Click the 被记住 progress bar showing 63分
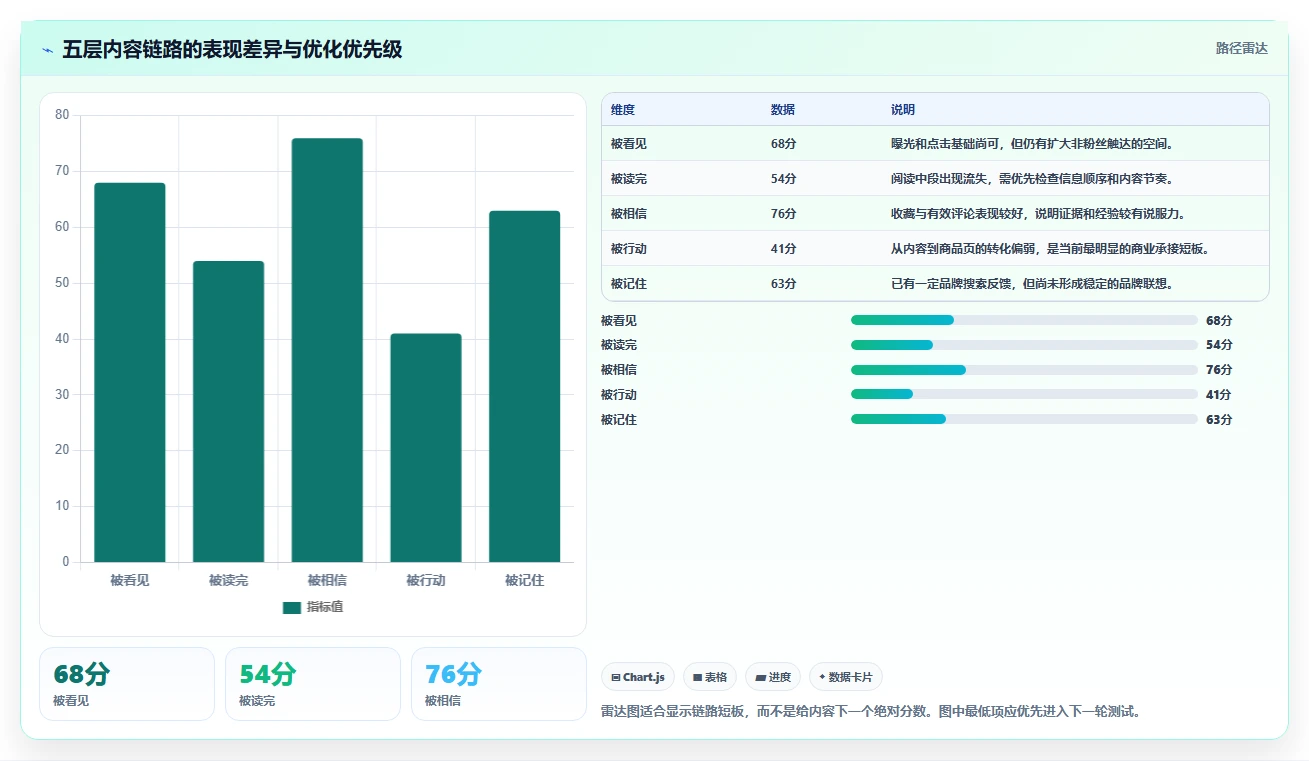The image size is (1309, 761). 1024,419
